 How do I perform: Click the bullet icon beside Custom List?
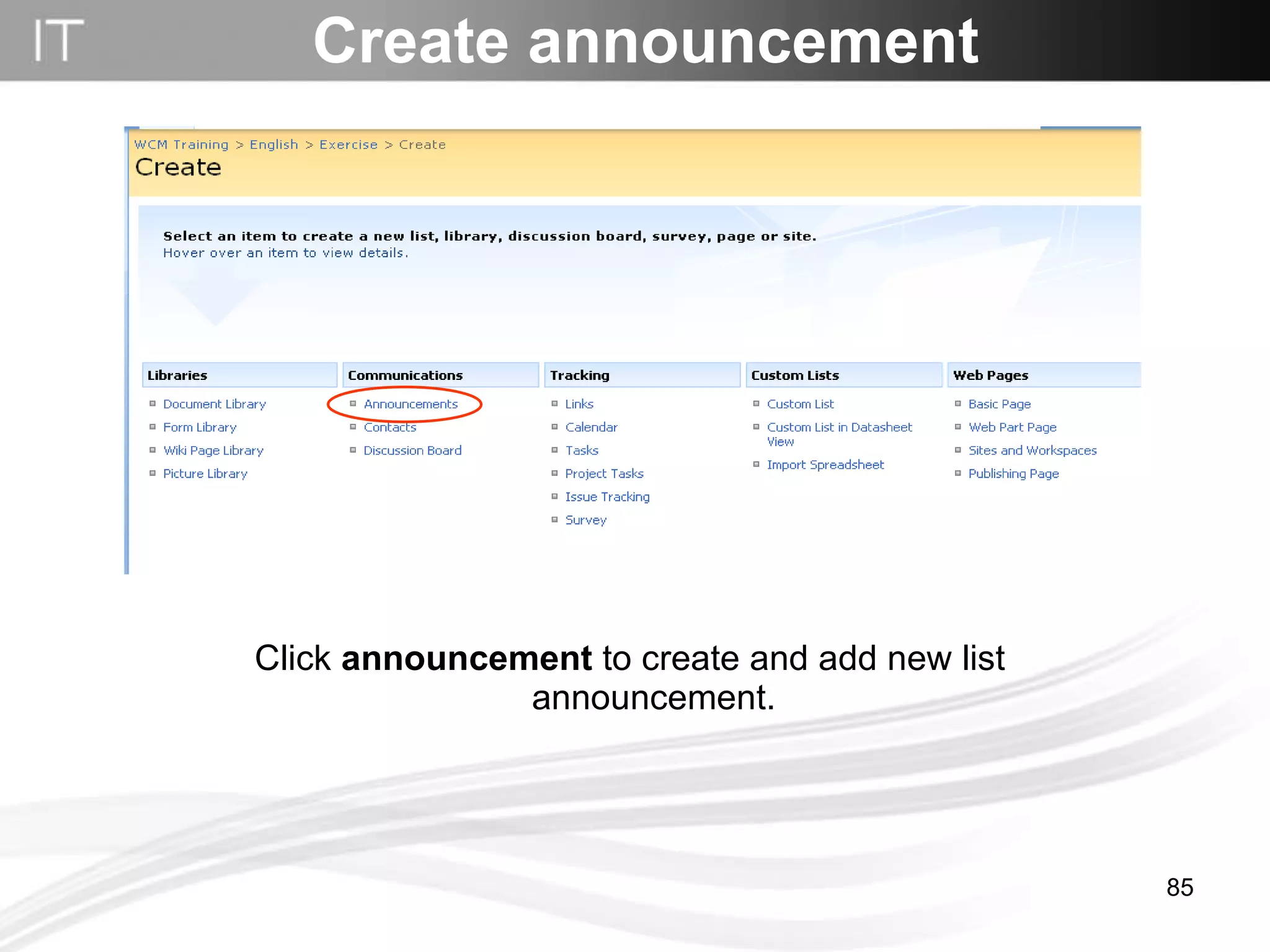click(757, 403)
